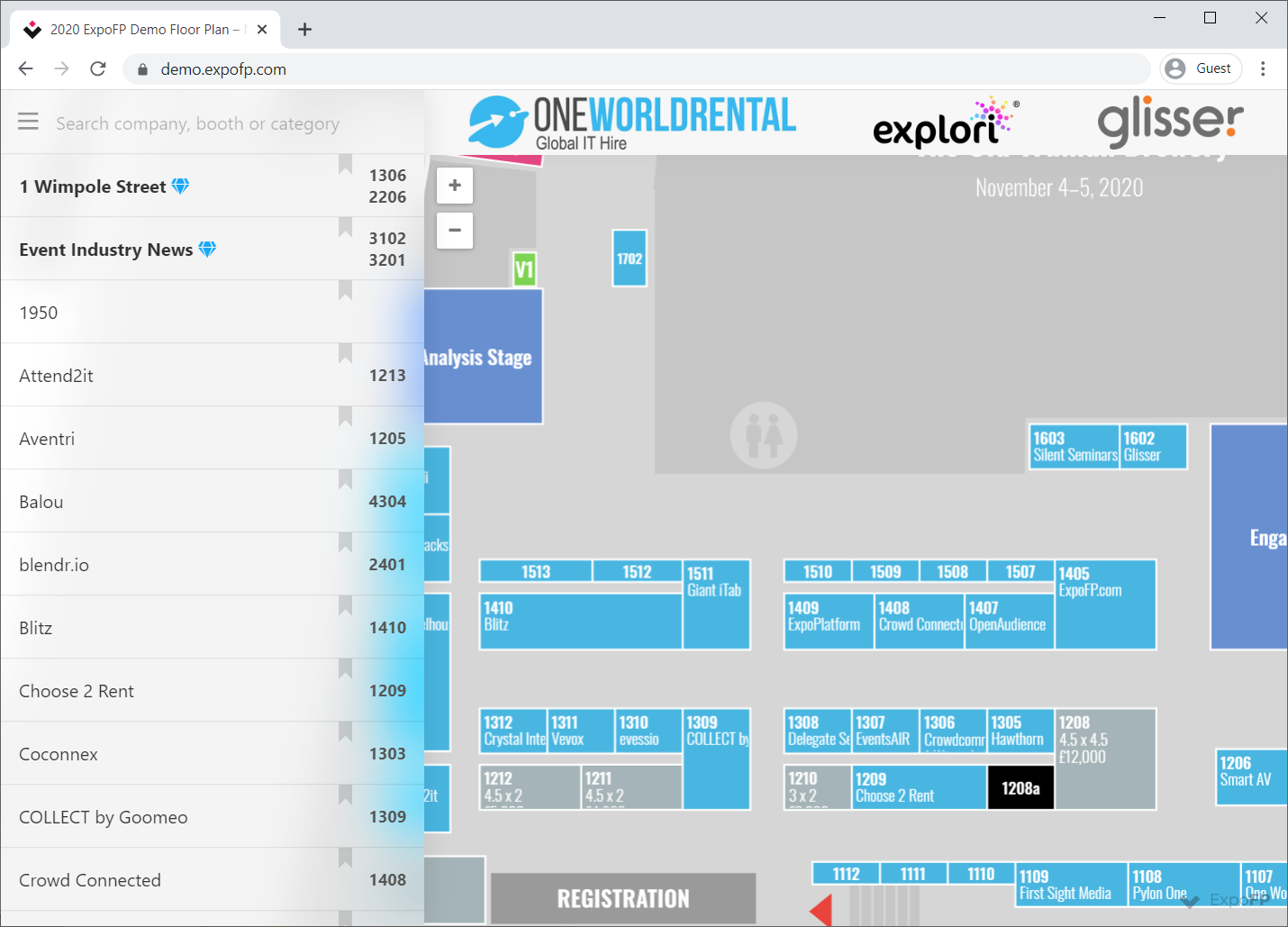Select booth 1603 Silent Seminars
This screenshot has width=1288, height=927.
1075,447
